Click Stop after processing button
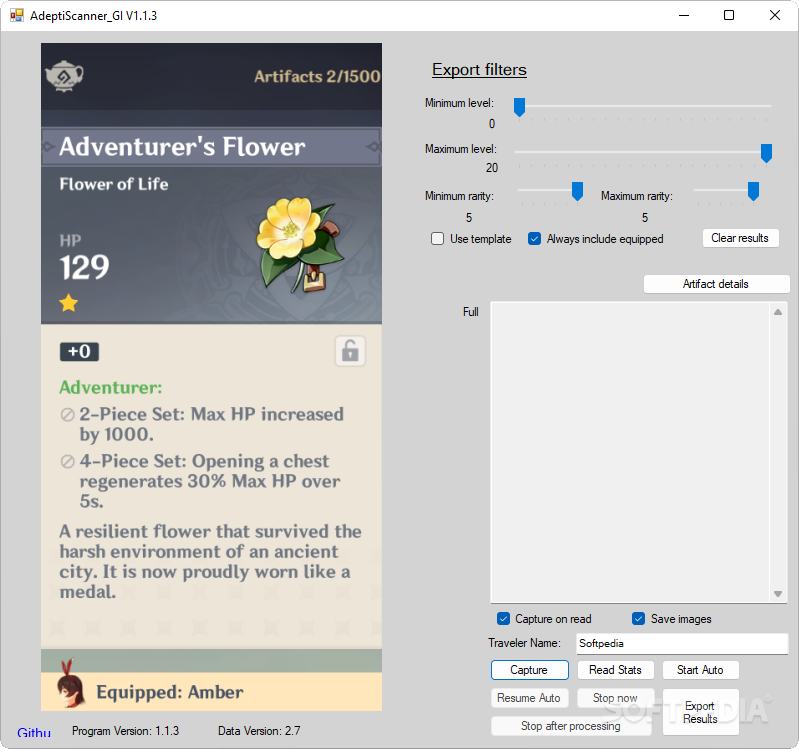Viewport: 799px width, 749px height. [571, 726]
